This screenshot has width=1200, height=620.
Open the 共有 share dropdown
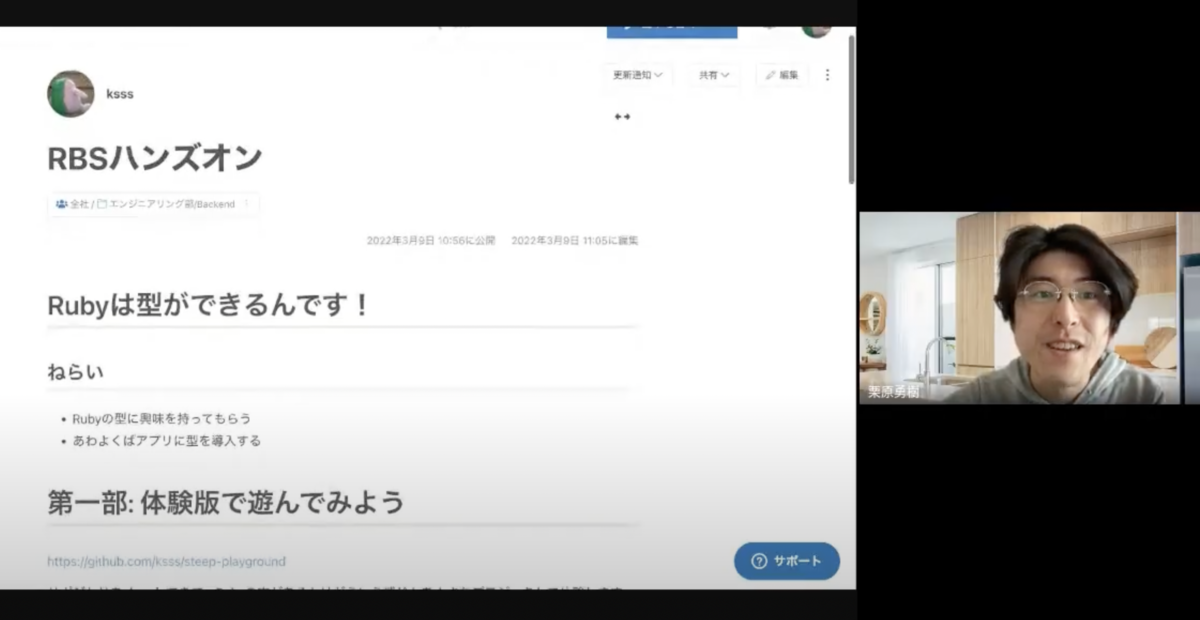[x=714, y=75]
